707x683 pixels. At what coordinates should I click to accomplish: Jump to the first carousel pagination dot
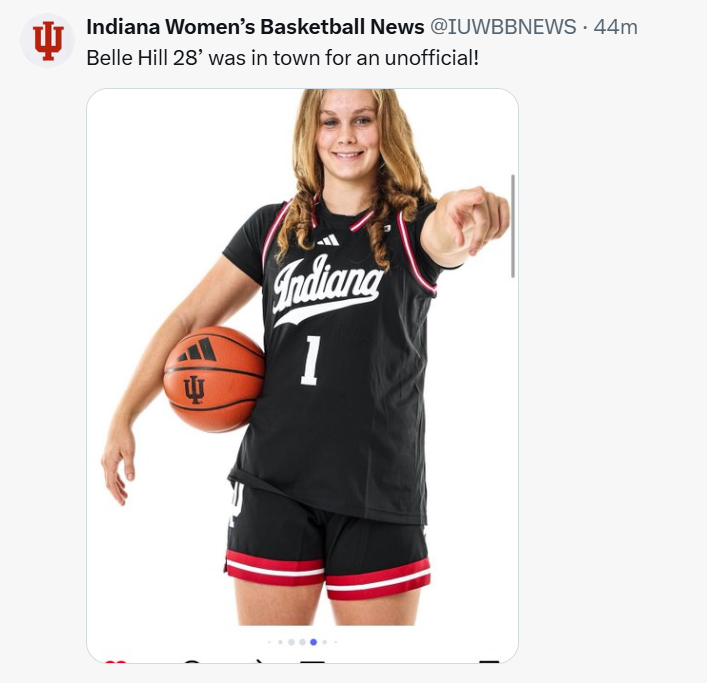tap(269, 642)
